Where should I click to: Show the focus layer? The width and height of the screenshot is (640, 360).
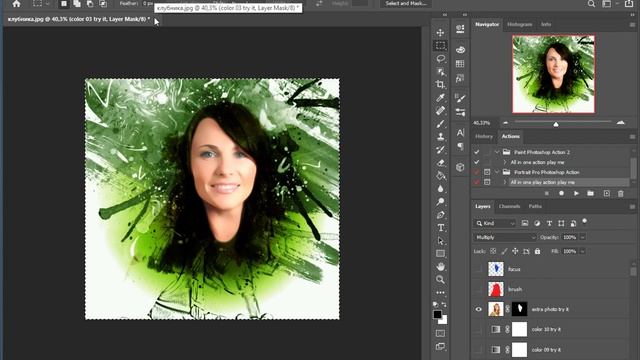click(x=478, y=269)
